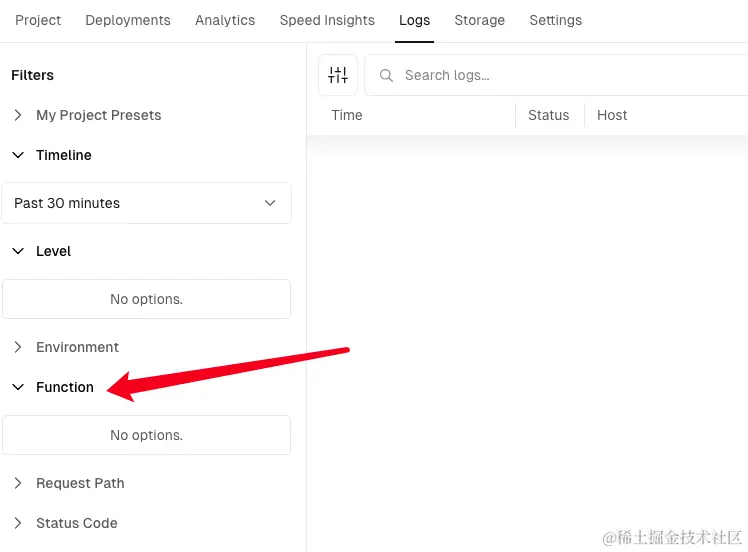Switch to the Storage tab
748x552 pixels.
(x=479, y=20)
